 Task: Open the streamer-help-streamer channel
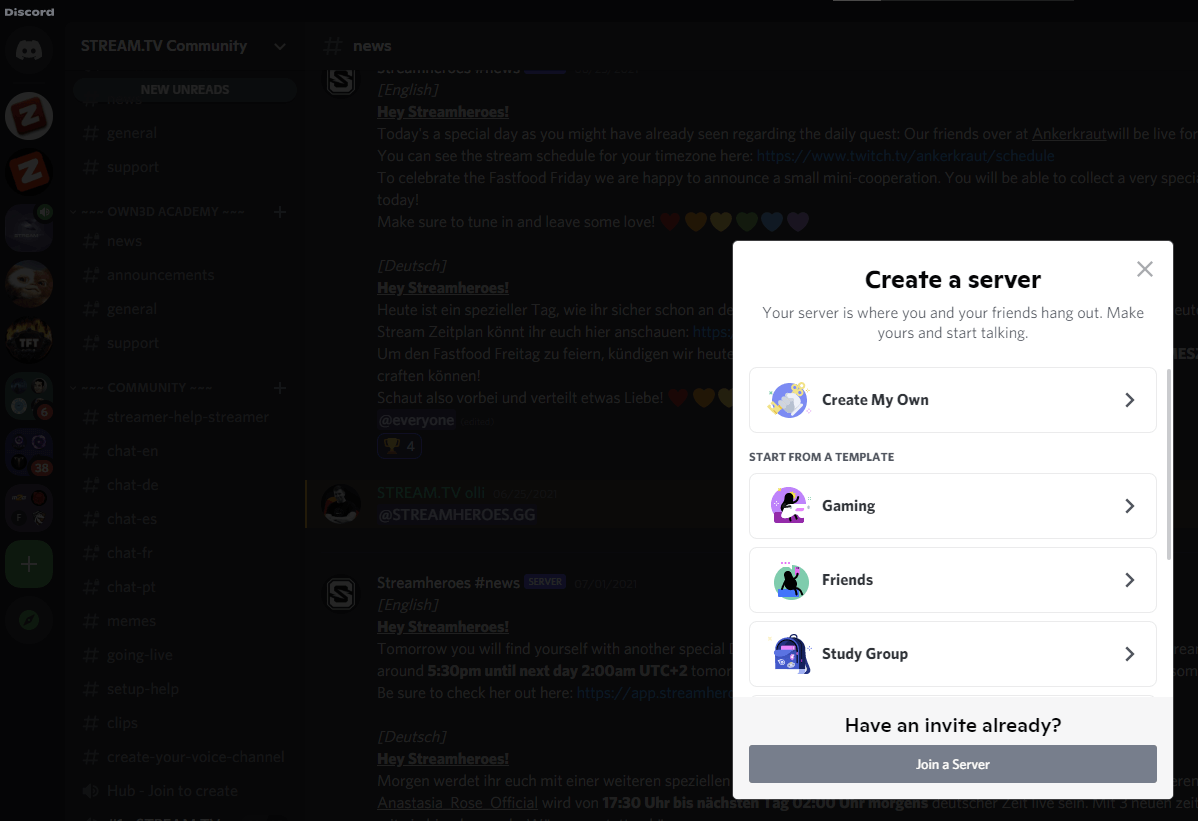point(188,417)
